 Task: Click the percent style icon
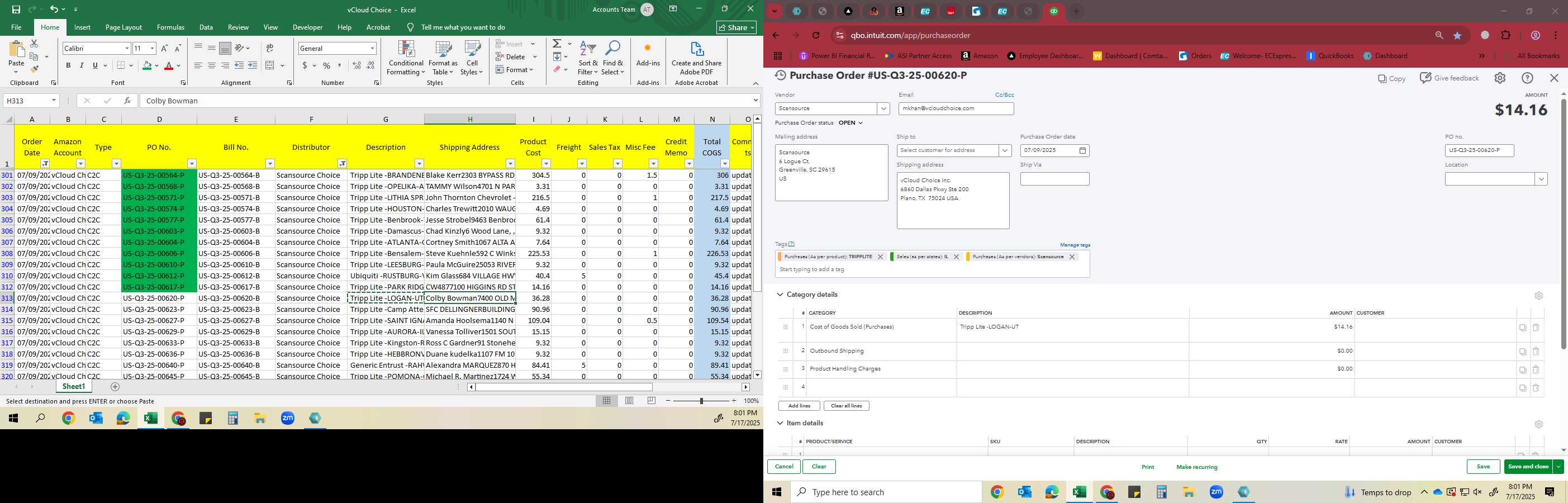(327, 65)
